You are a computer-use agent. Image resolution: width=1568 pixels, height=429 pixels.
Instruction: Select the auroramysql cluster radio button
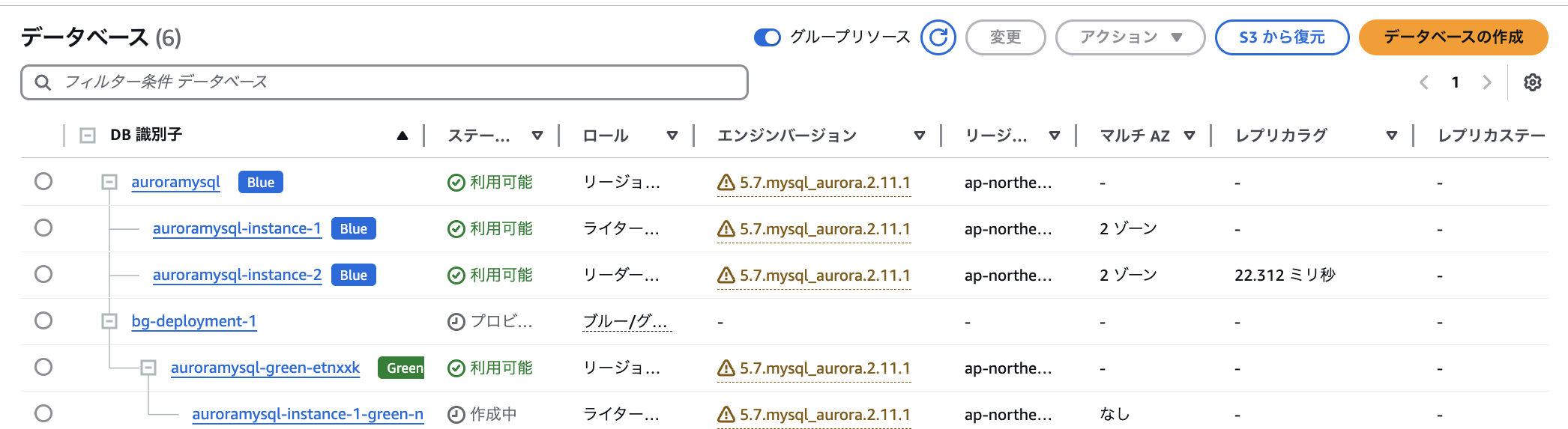point(43,182)
